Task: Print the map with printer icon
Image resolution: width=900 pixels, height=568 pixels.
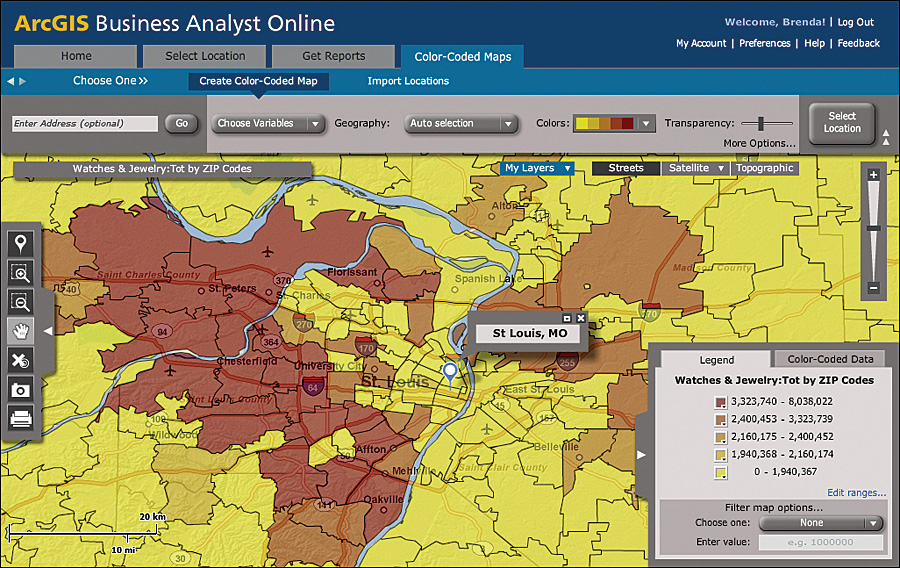Action: click(21, 419)
